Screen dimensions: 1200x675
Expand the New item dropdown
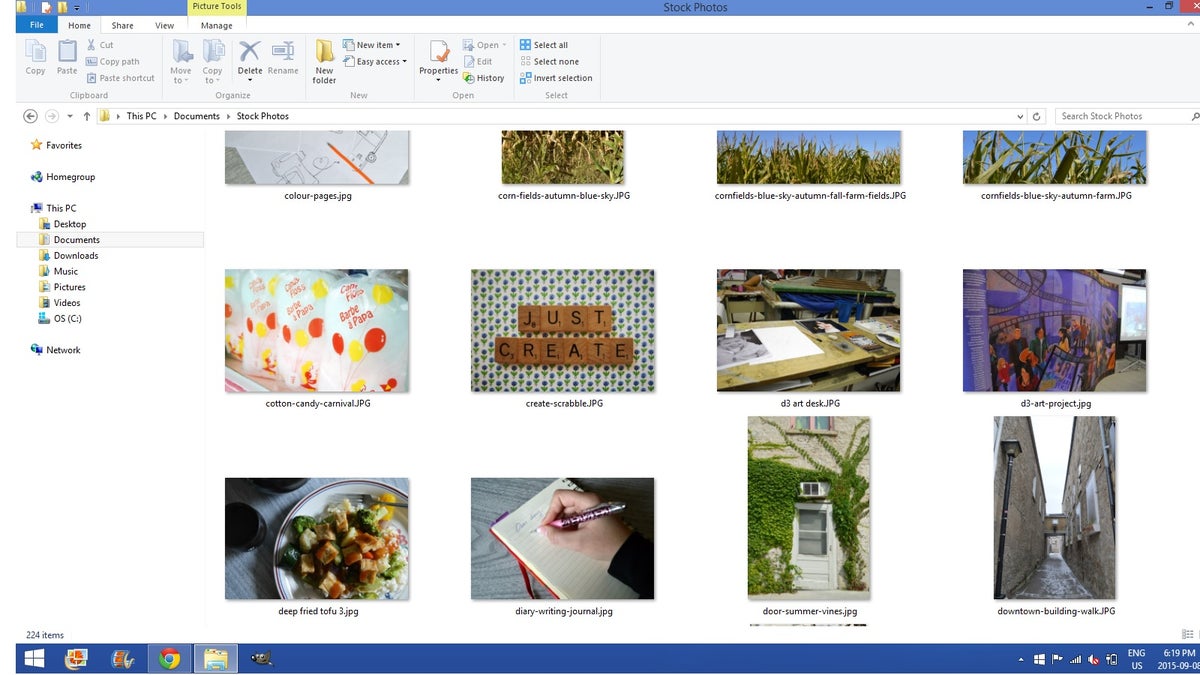371,45
